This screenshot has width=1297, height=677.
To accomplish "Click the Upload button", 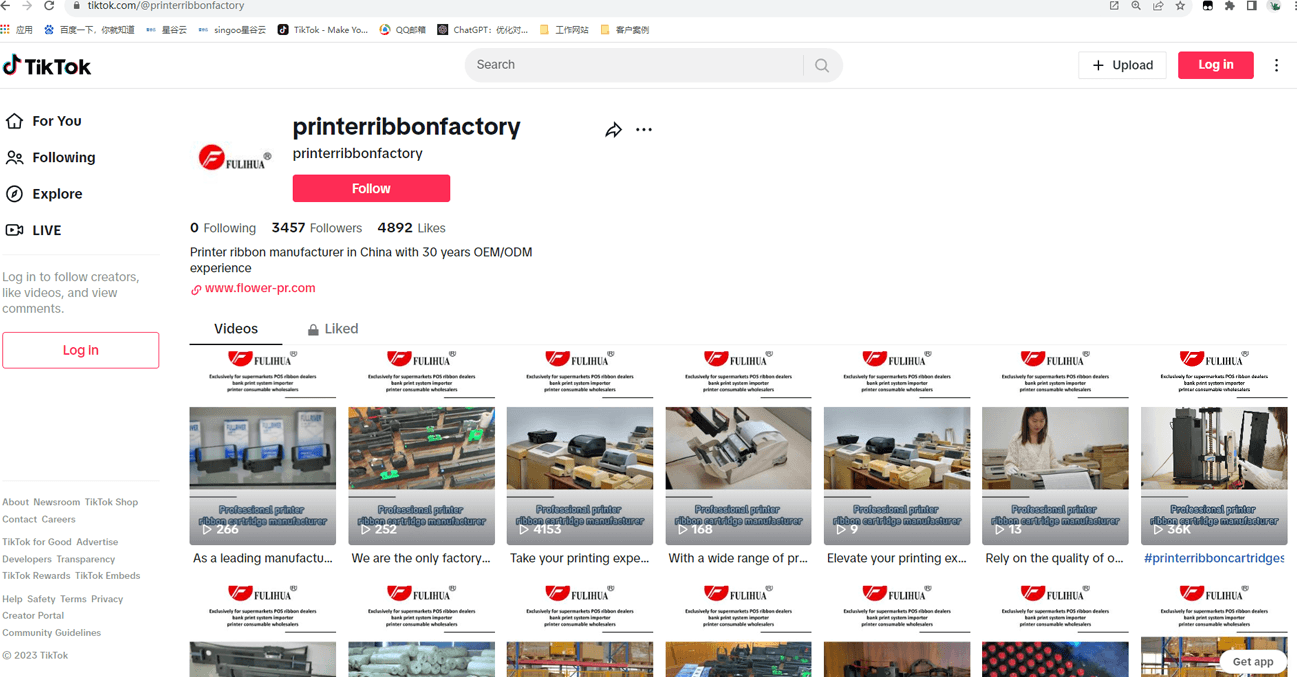I will (x=1122, y=65).
